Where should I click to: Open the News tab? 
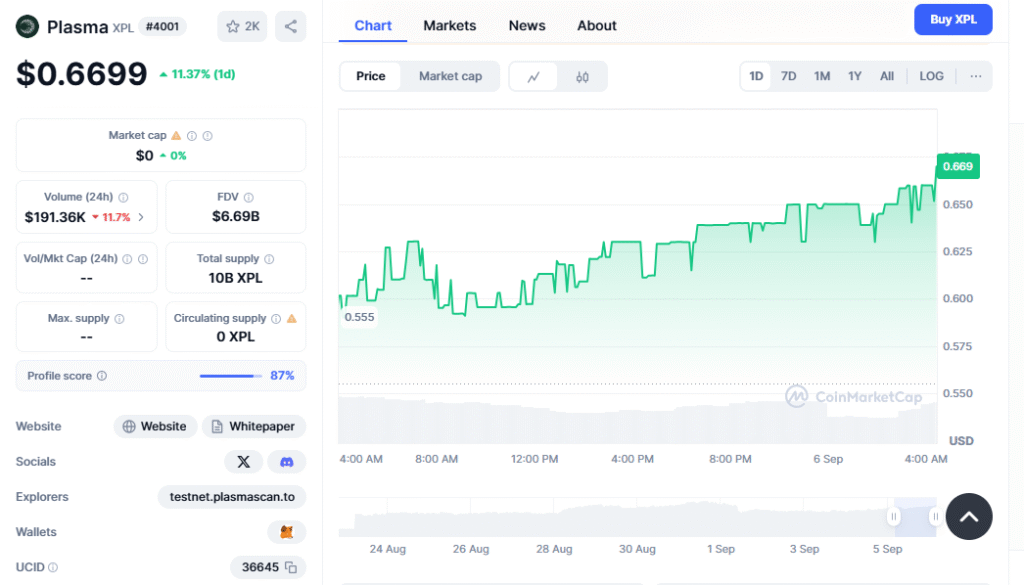click(527, 25)
